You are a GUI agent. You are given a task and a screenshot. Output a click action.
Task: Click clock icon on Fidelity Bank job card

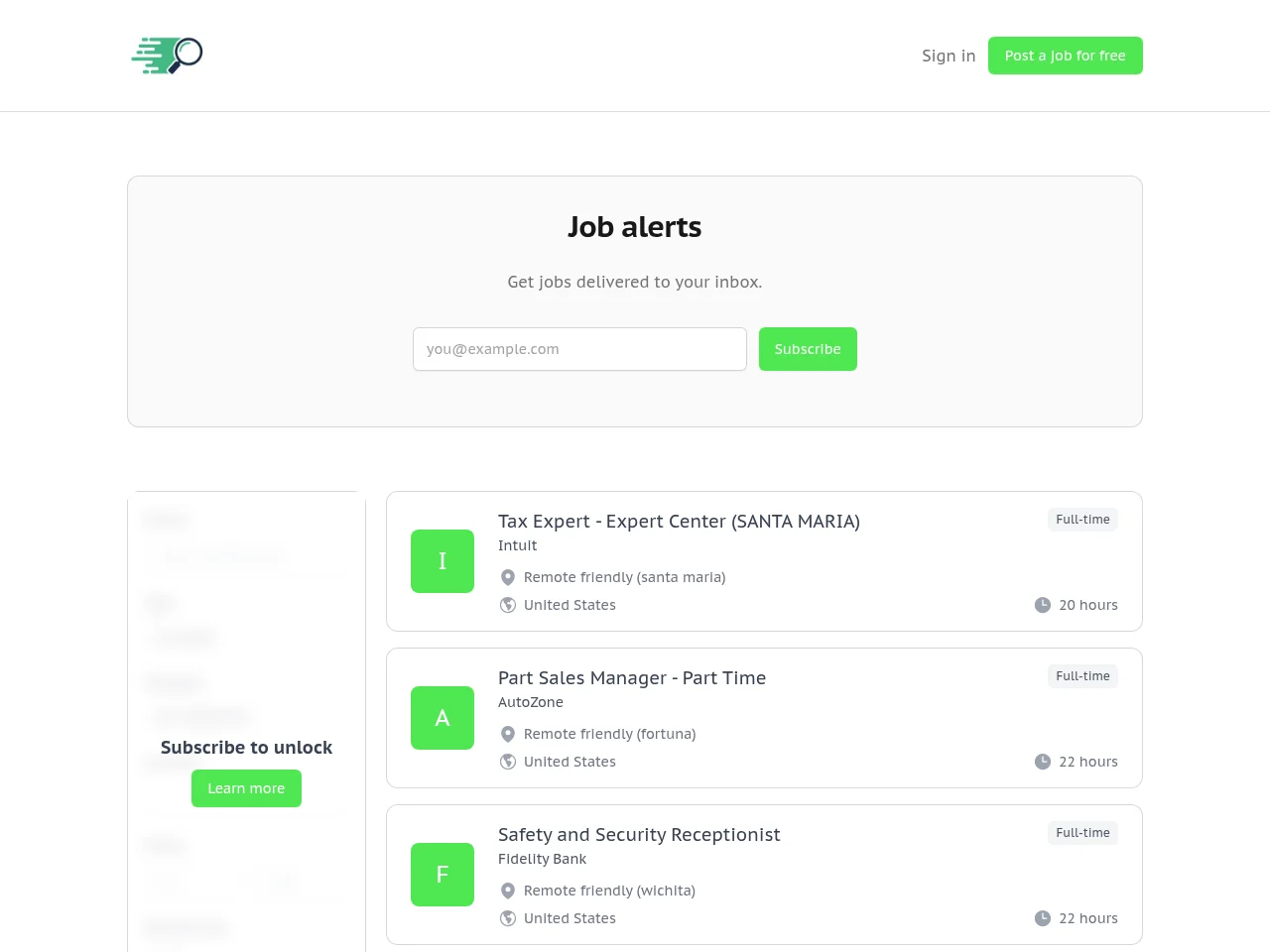point(1043,918)
